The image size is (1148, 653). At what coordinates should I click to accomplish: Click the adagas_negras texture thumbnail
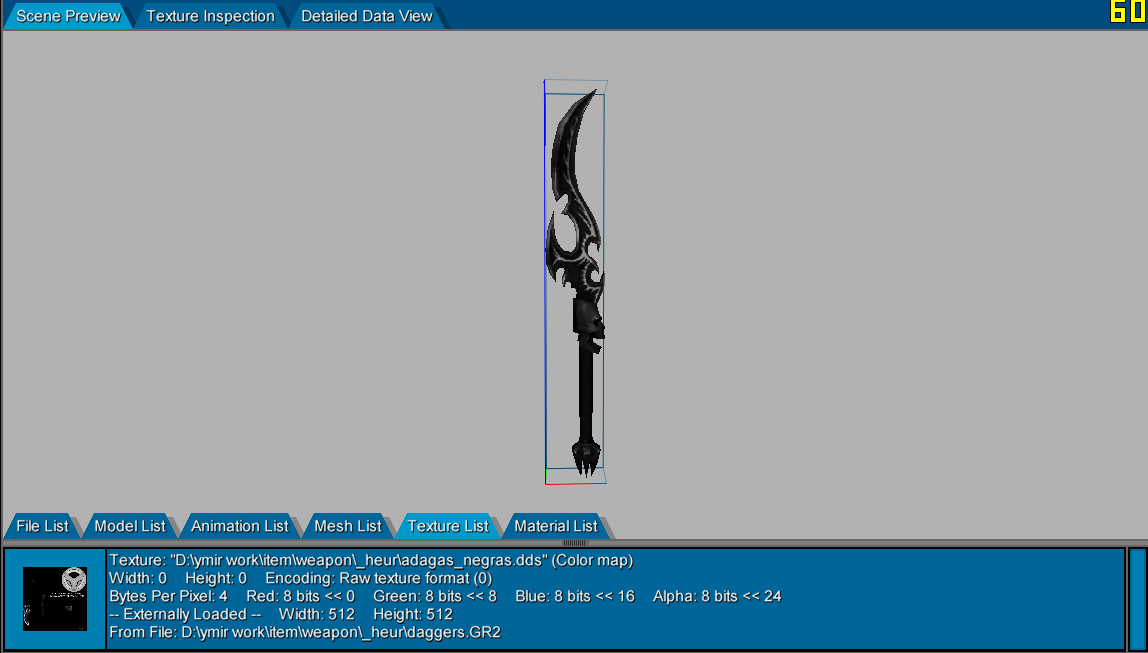click(x=55, y=599)
